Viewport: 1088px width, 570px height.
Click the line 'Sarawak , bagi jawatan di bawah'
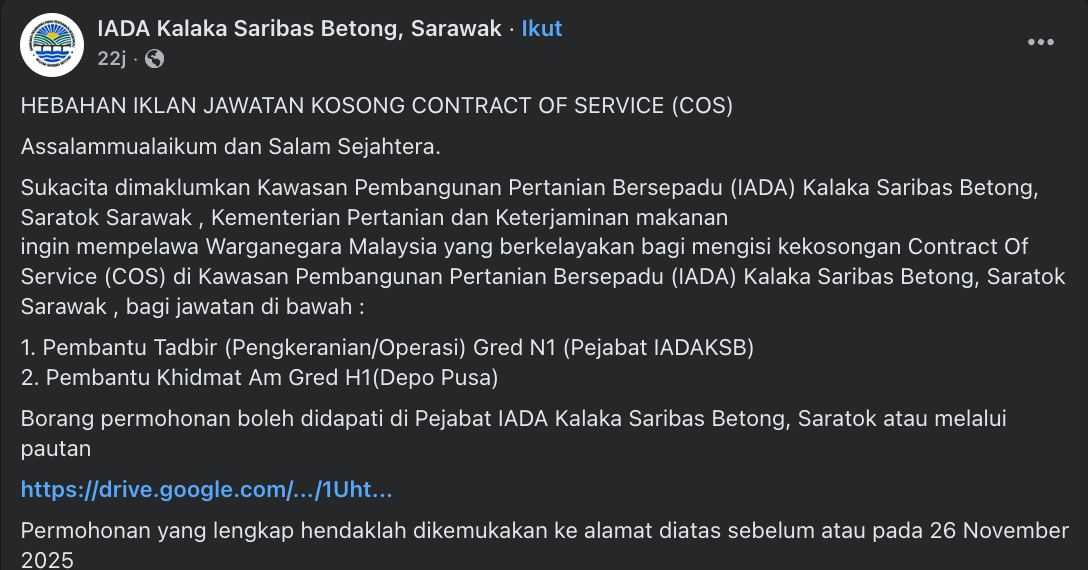tap(193, 304)
